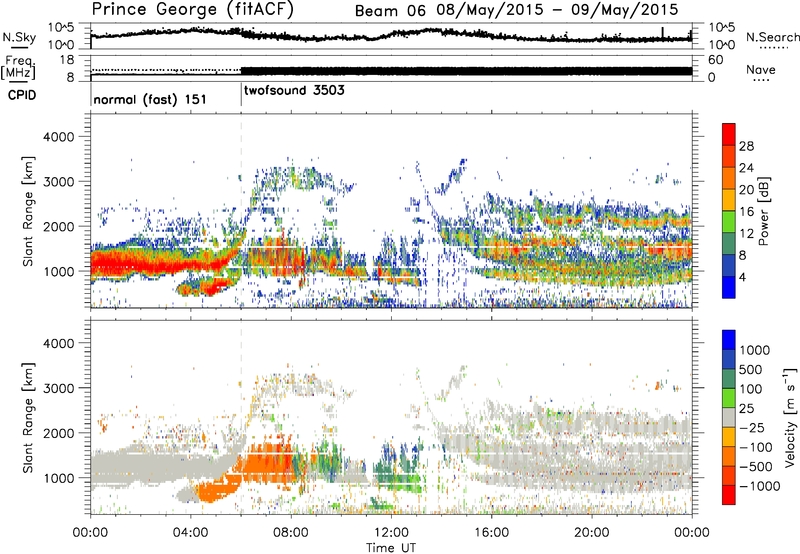Click the 60 tick on Nave axis
Image resolution: width=800 pixels, height=554 pixels.
(x=716, y=60)
